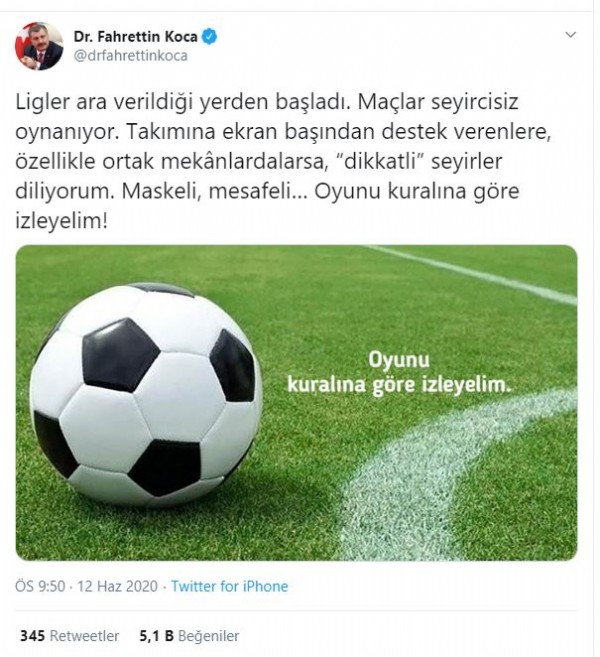The width and height of the screenshot is (600, 657).
Task: Click the word 'seyircisiz' in the tweet text
Action: tap(475, 103)
